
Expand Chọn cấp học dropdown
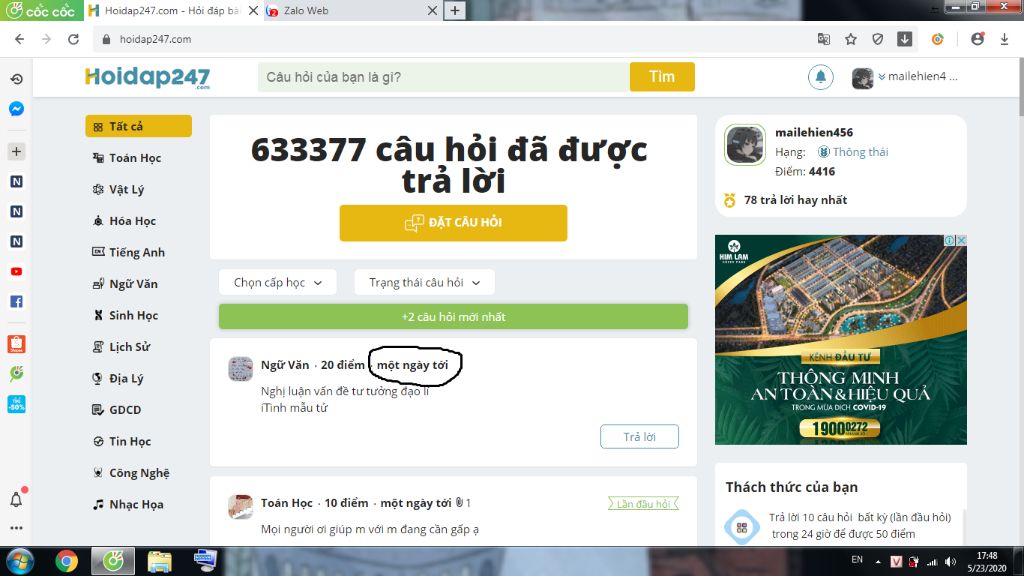(x=278, y=282)
